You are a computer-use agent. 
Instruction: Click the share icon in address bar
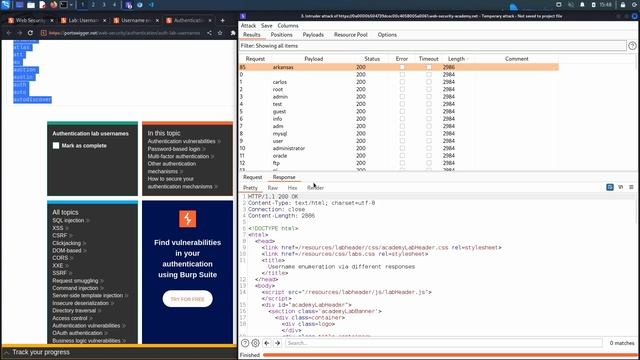[209, 33]
